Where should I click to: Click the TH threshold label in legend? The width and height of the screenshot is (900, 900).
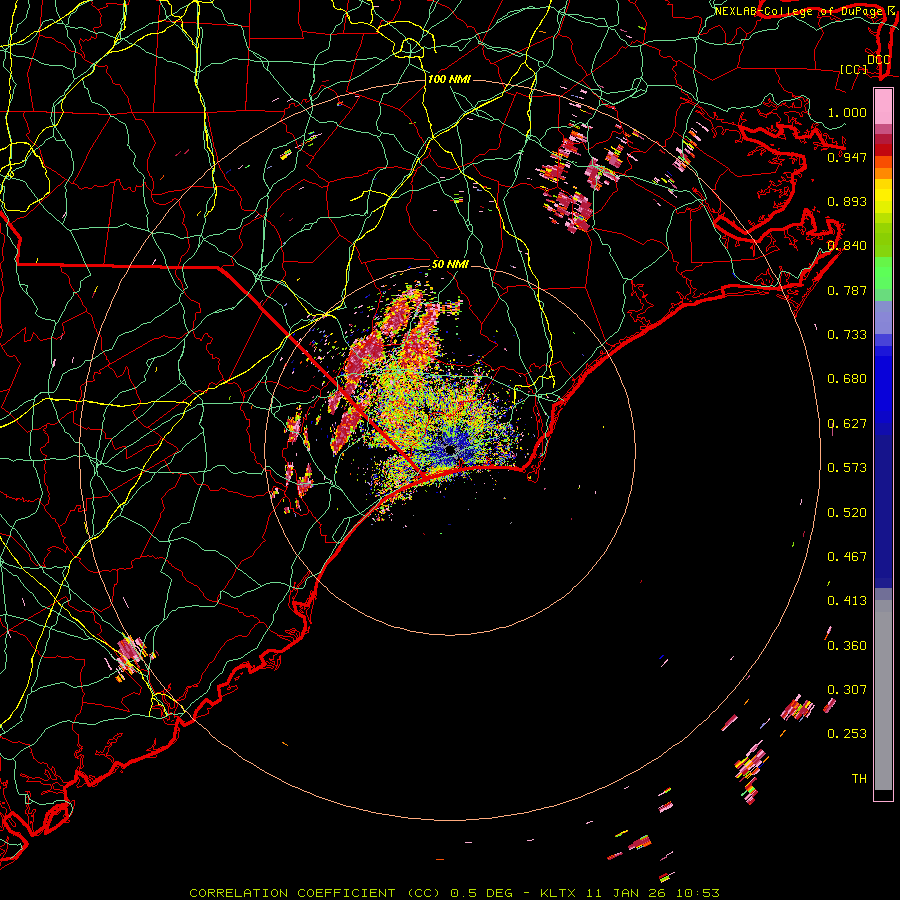[859, 779]
